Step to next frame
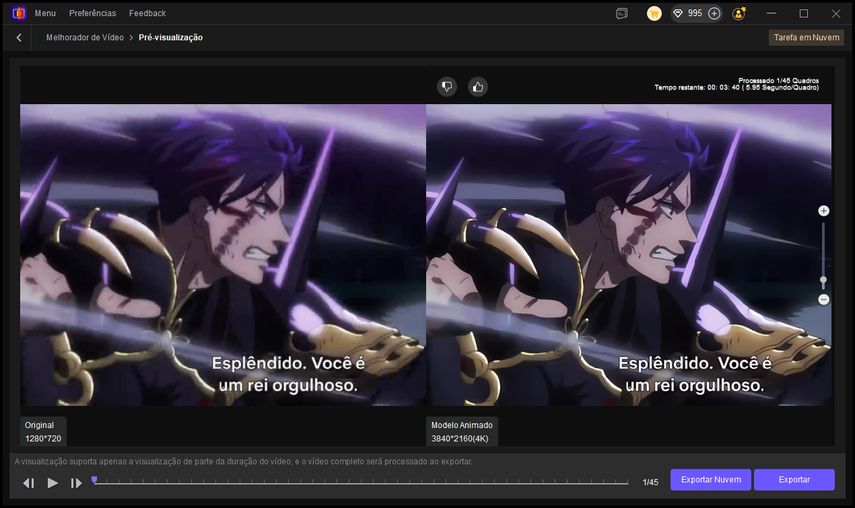This screenshot has height=508, width=855. (76, 483)
